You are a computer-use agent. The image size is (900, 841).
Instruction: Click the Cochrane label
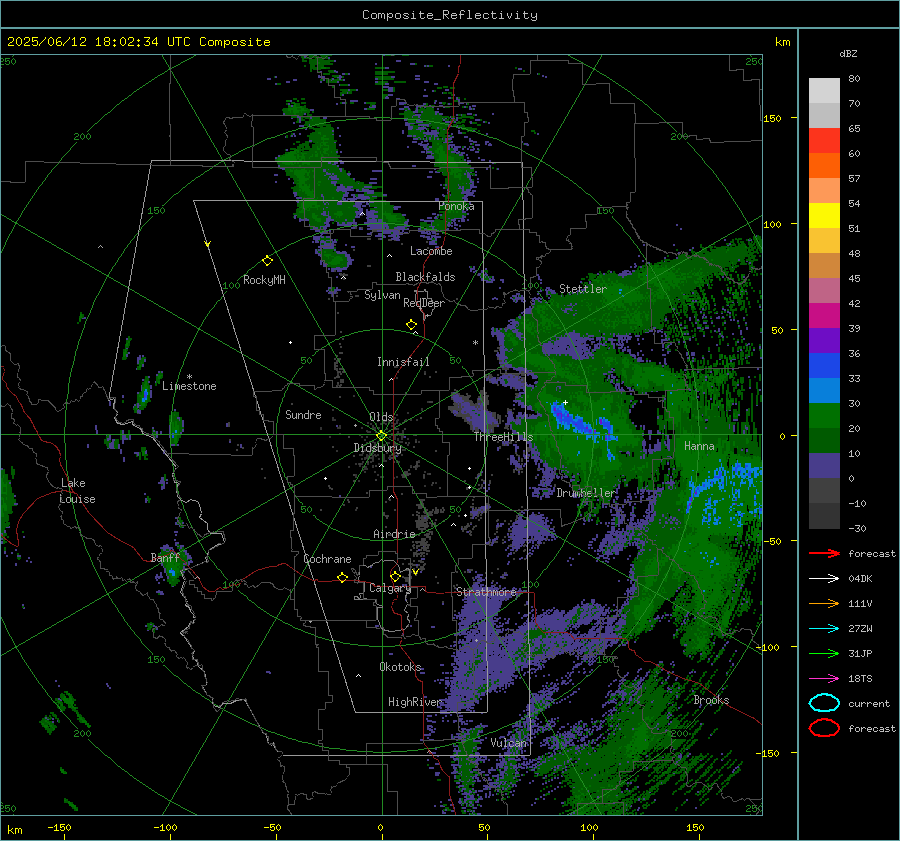[x=327, y=559]
